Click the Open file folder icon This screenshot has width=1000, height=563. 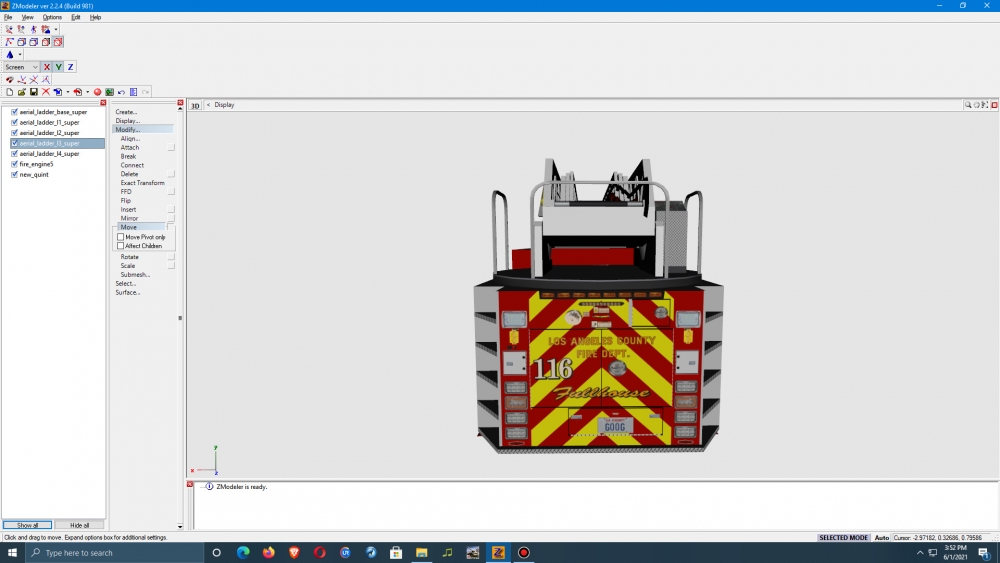(x=22, y=92)
